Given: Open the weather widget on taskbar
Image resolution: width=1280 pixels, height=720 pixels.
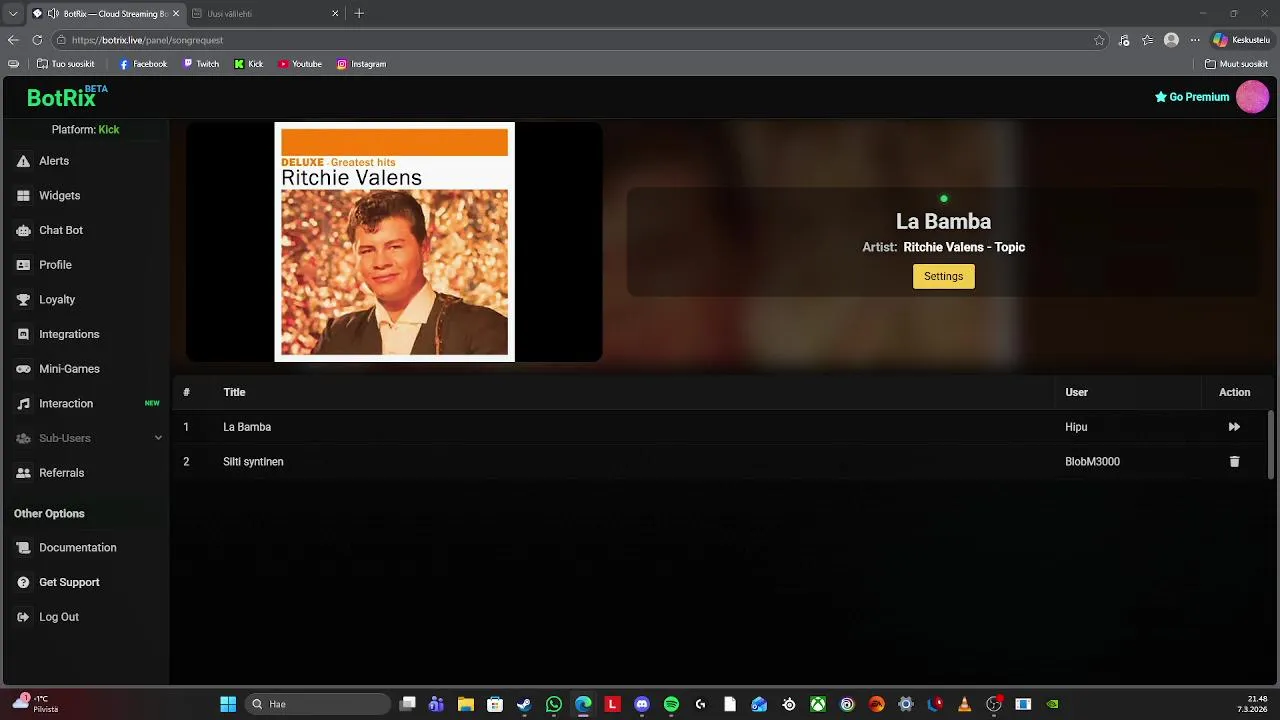Looking at the screenshot, I should point(36,704).
